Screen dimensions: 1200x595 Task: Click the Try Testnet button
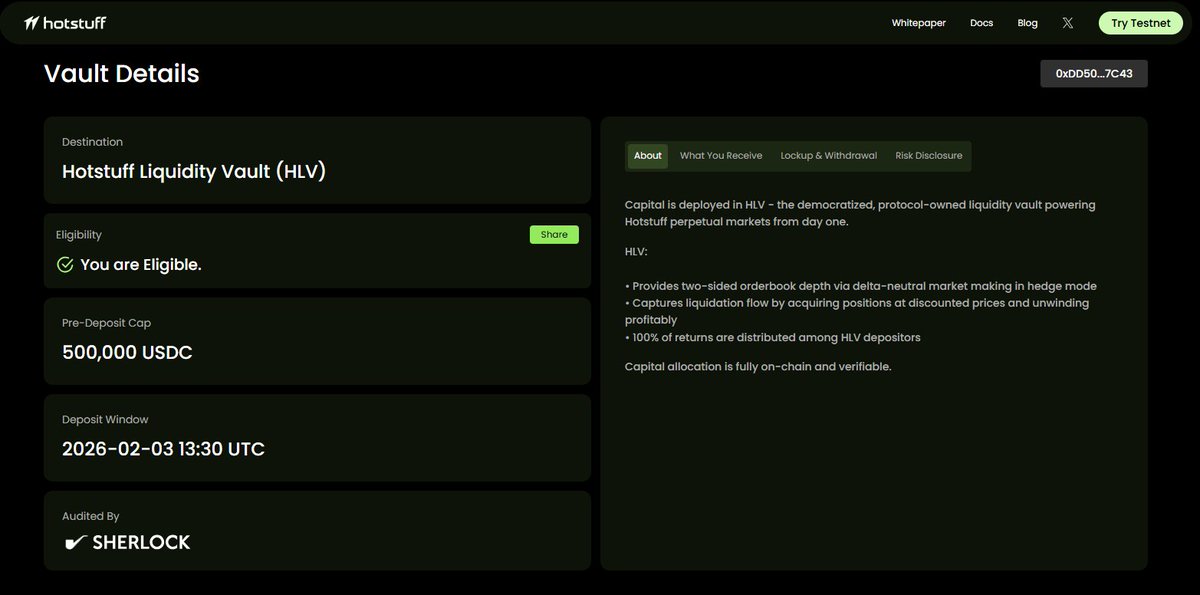coord(1140,23)
